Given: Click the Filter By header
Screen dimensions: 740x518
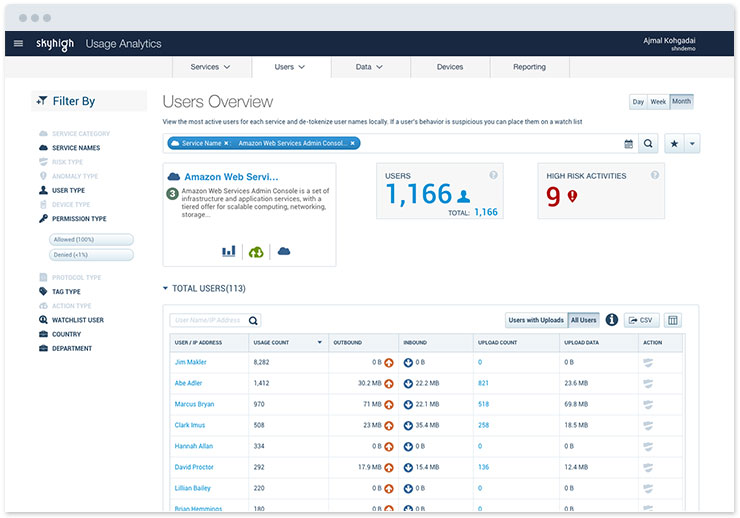Looking at the screenshot, I should pos(89,101).
